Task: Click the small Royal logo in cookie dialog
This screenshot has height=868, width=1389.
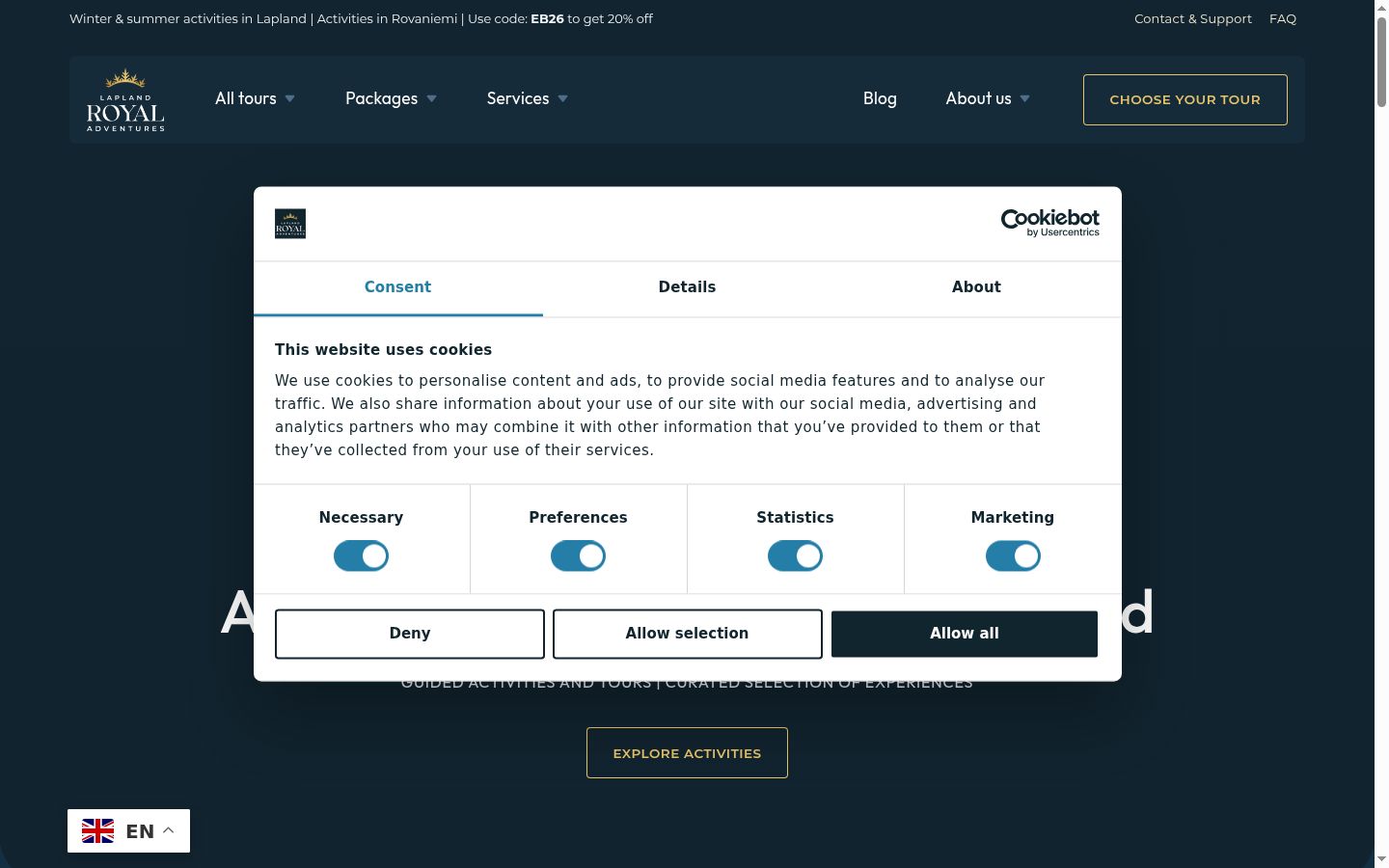Action: pos(290,224)
